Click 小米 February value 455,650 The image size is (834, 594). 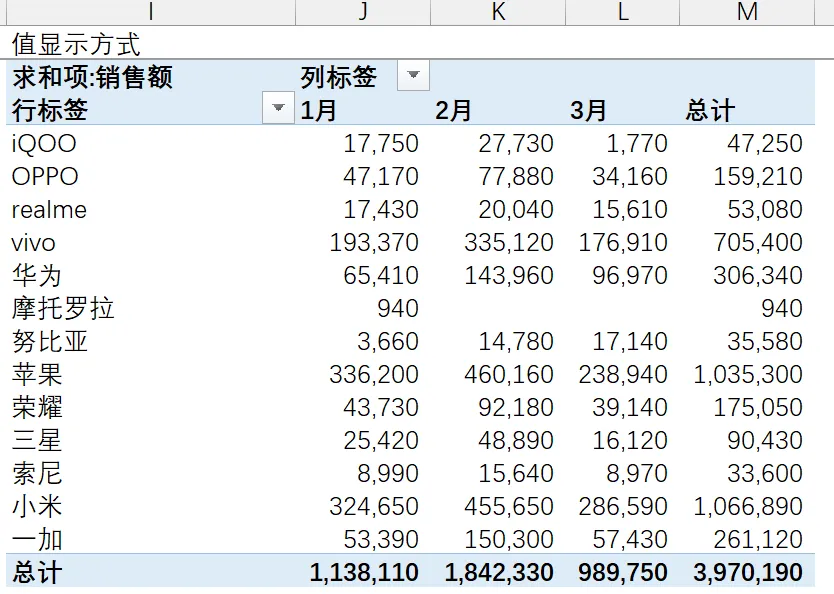pyautogui.click(x=509, y=506)
